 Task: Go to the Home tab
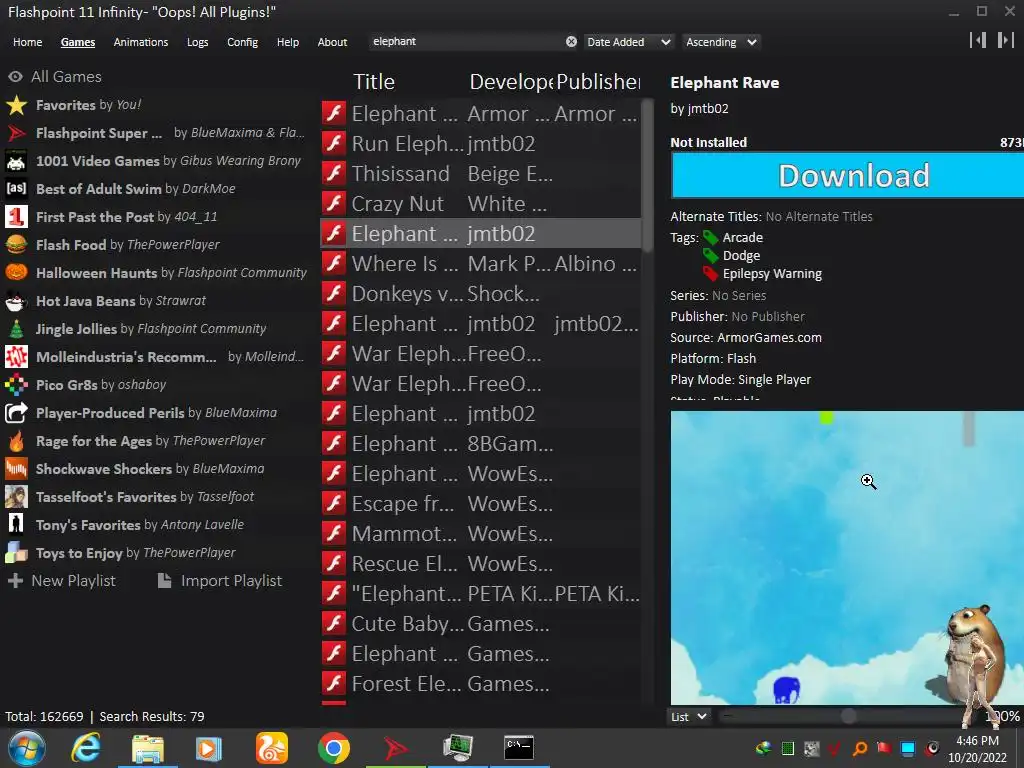pos(27,42)
